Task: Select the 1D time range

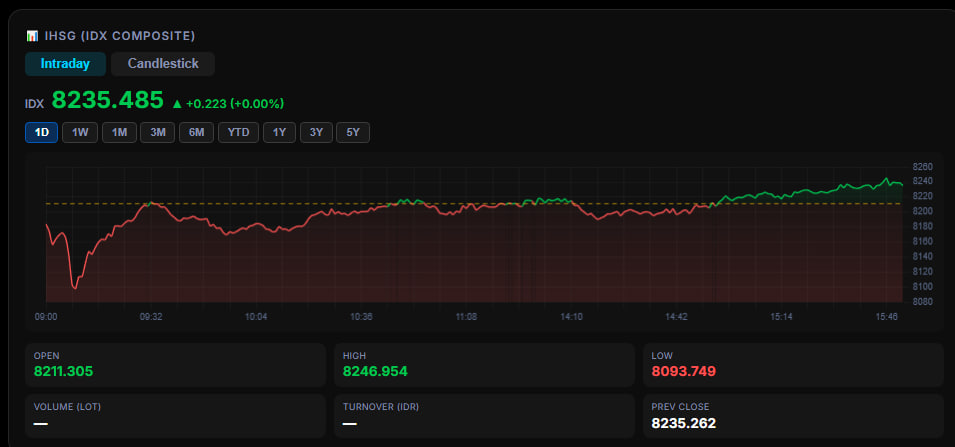Action: point(41,132)
